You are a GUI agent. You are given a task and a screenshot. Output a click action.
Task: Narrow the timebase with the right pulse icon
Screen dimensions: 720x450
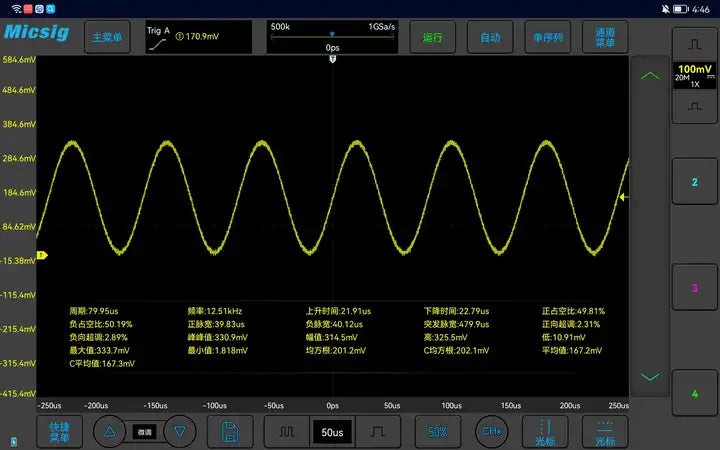tap(378, 432)
